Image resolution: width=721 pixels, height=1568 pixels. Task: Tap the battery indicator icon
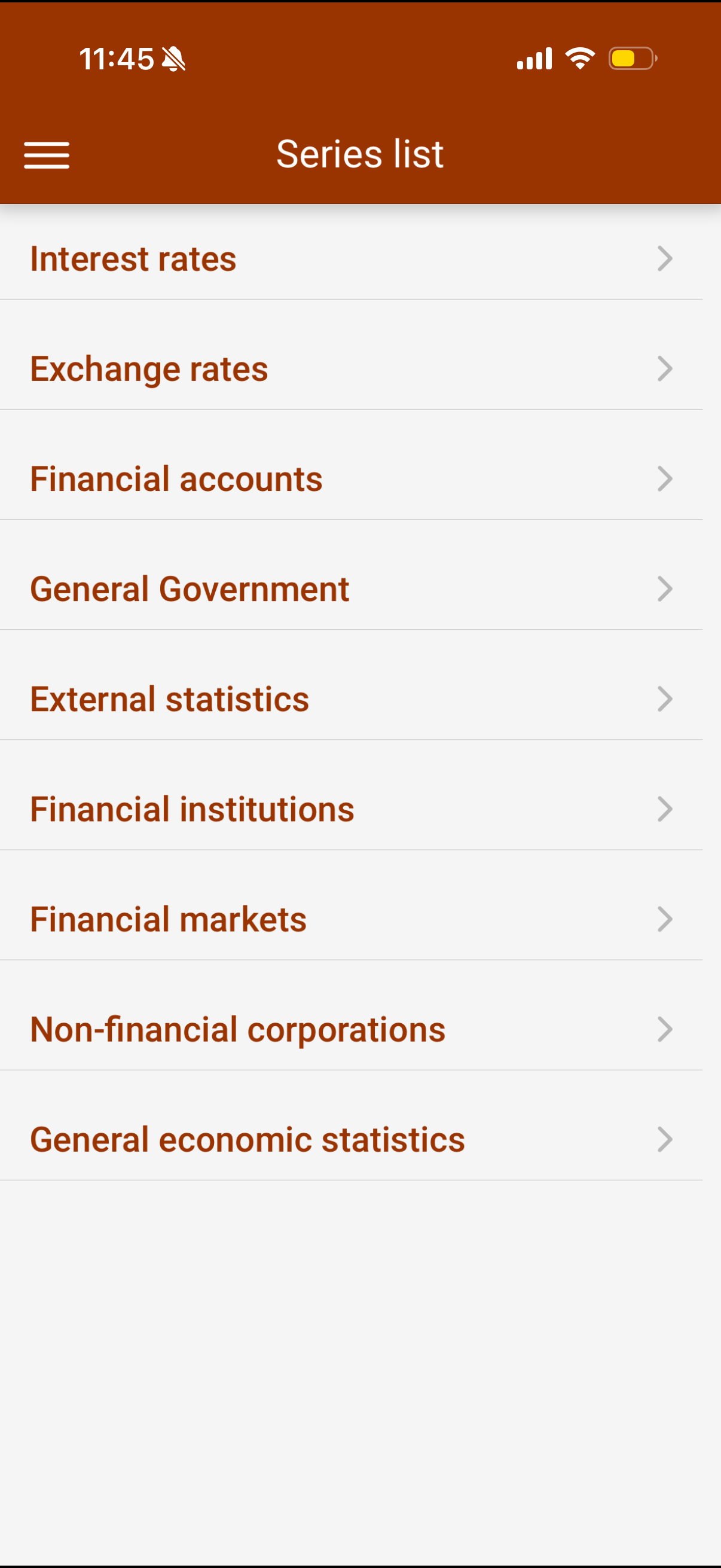point(632,59)
